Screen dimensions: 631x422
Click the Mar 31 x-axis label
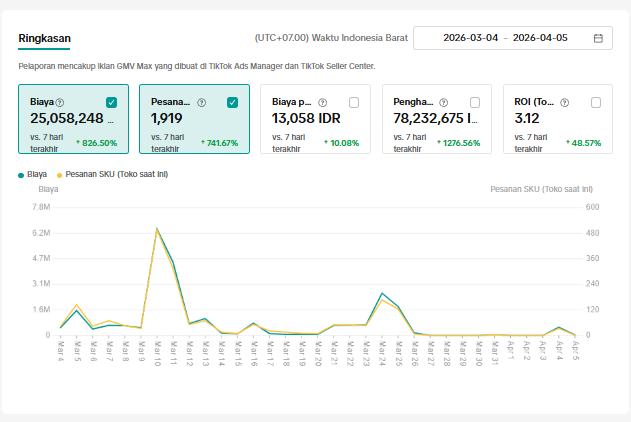pos(495,353)
